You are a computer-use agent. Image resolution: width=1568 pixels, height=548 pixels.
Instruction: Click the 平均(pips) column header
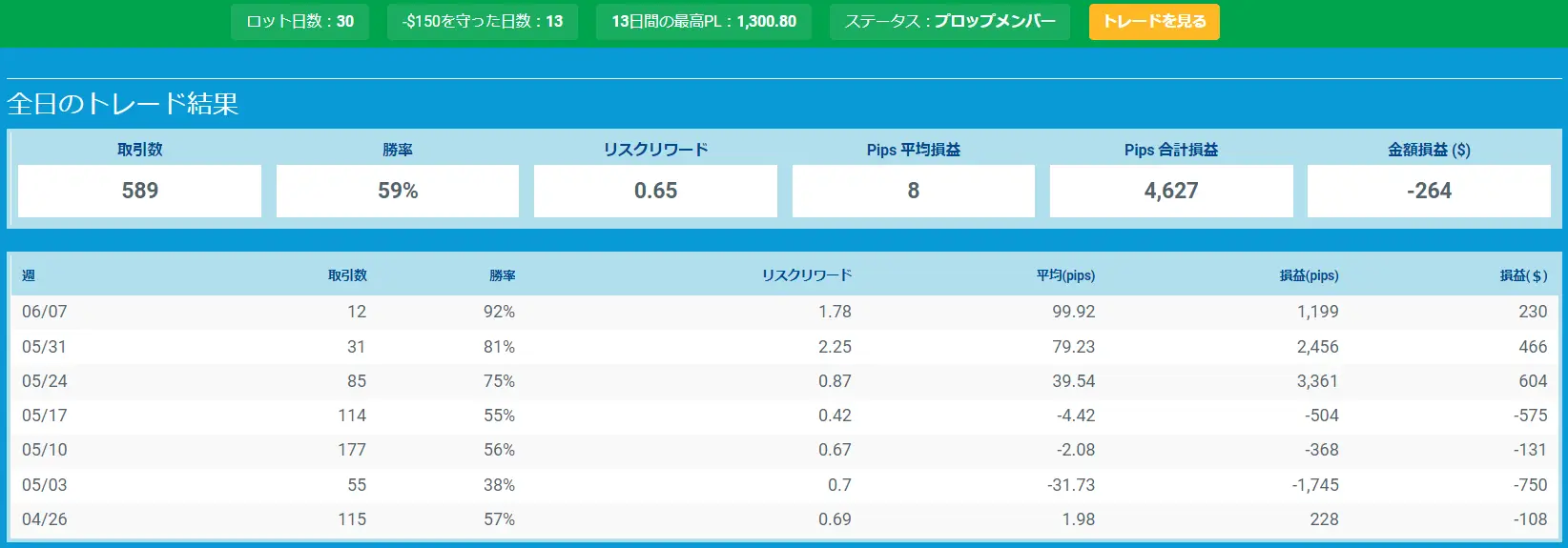(1065, 275)
